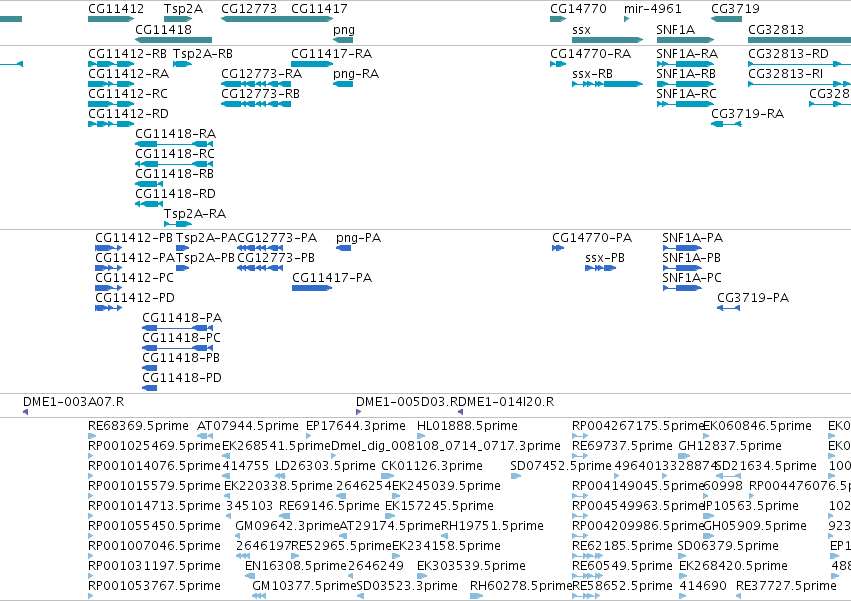The width and height of the screenshot is (851, 601).
Task: Click transcript CG11418-RD
Action: click(x=176, y=194)
